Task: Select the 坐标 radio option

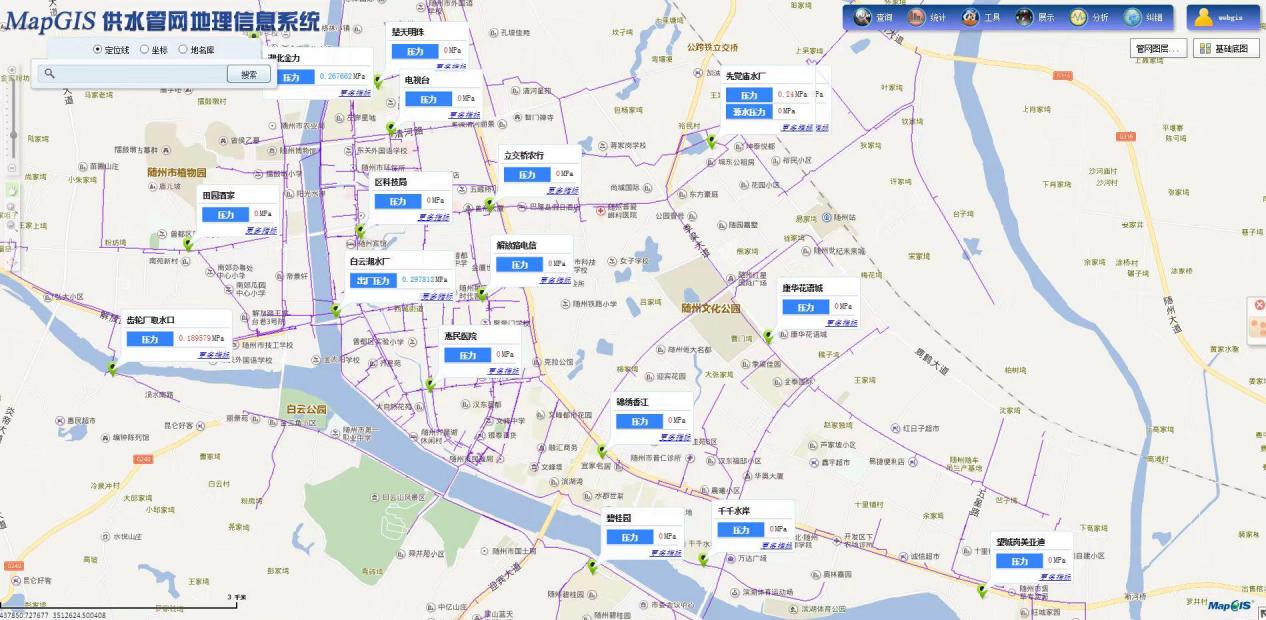Action: point(144,49)
